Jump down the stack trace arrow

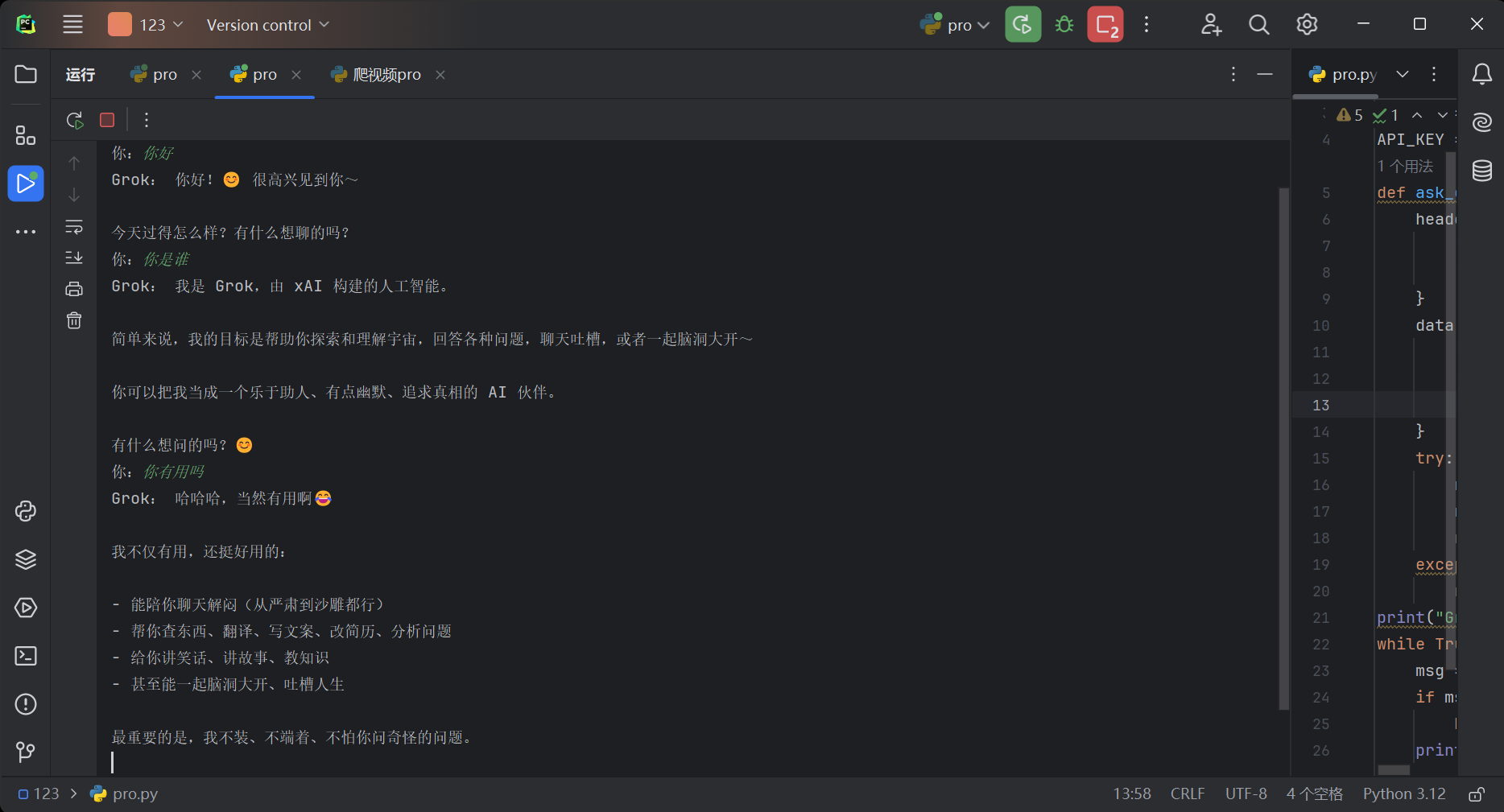coord(74,195)
